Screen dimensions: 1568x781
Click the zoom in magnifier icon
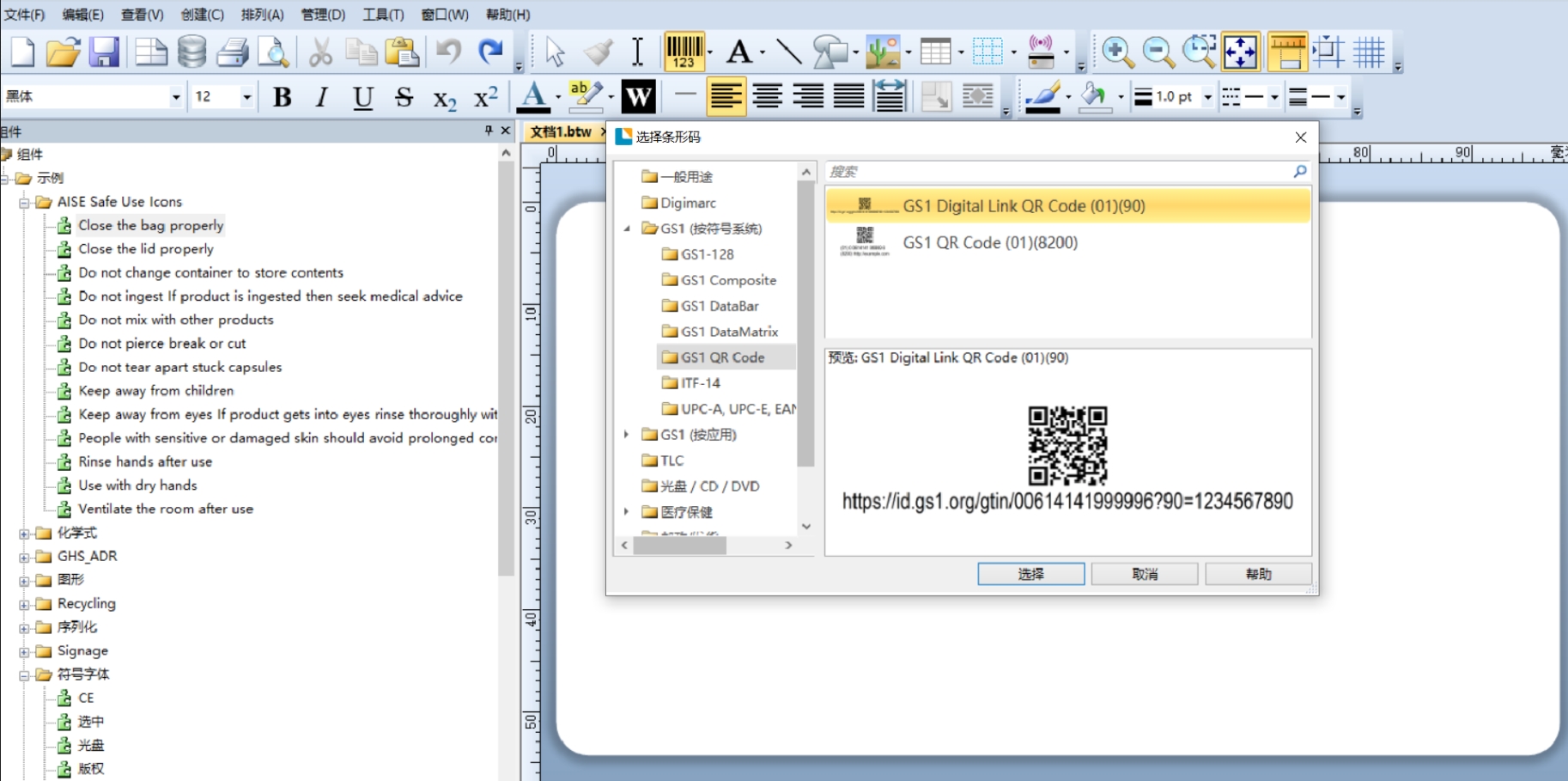click(x=1116, y=52)
